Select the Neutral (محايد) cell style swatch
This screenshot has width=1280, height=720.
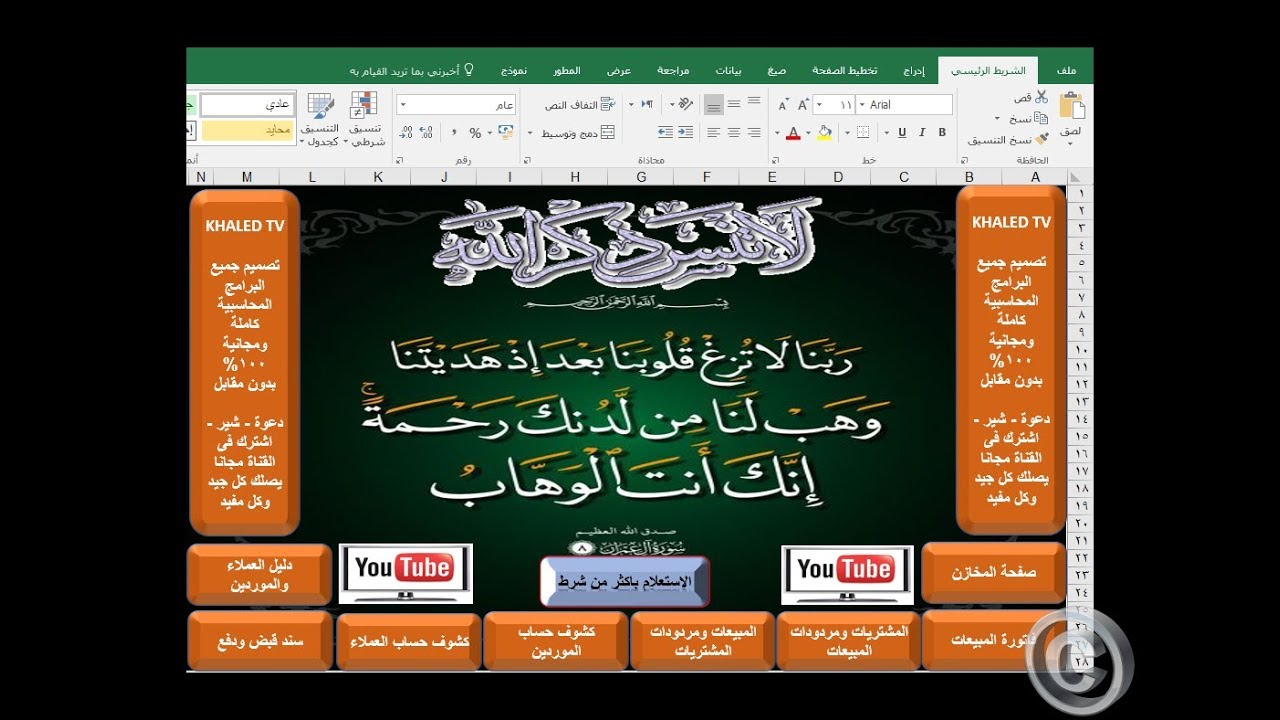(246, 131)
